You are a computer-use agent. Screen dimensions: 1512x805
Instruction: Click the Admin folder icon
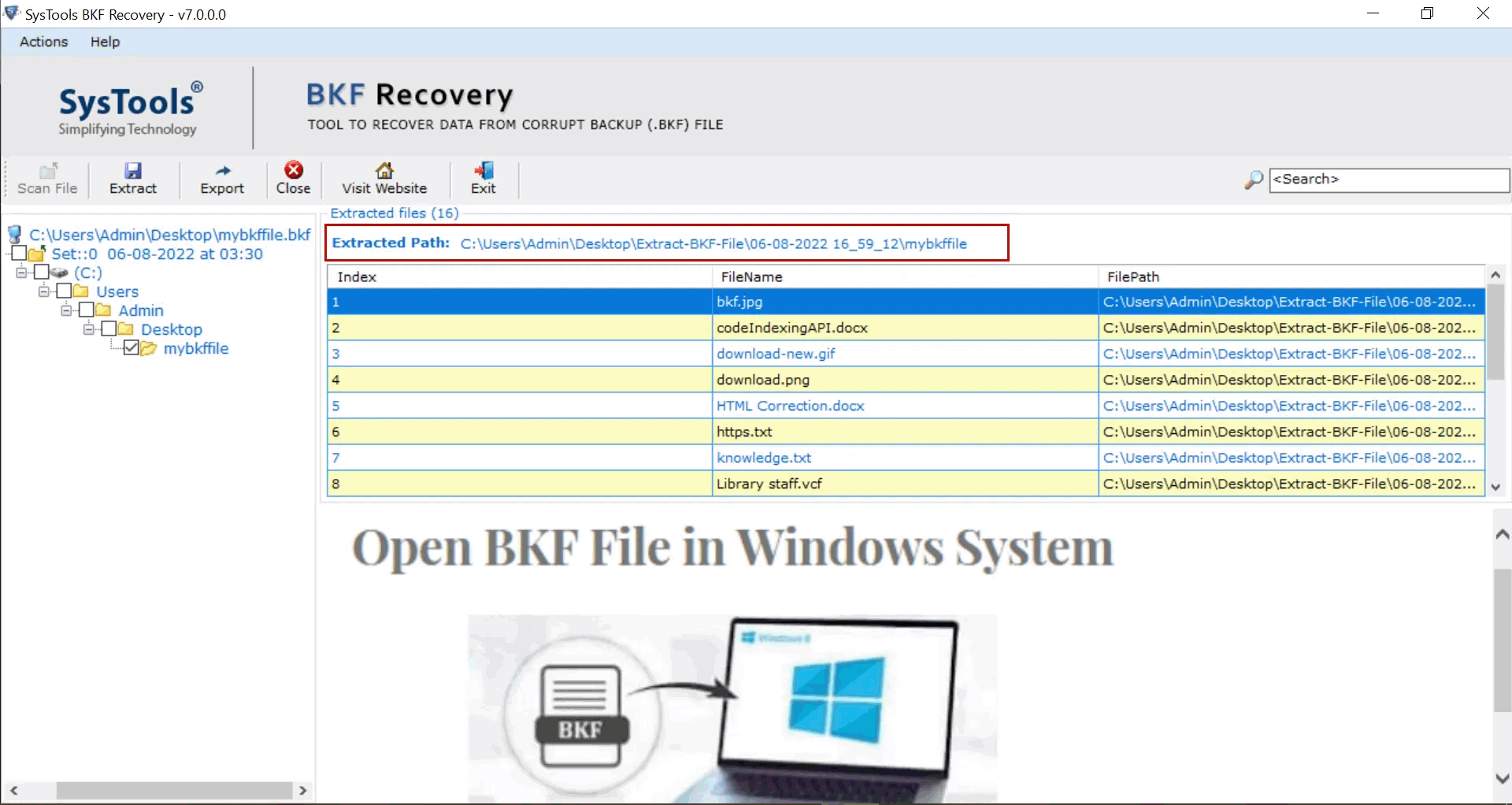[103, 310]
